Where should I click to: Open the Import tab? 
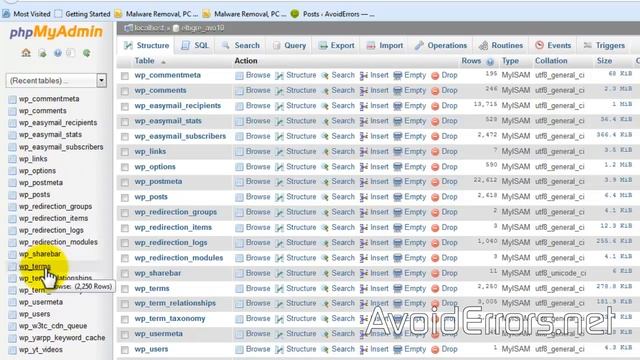[x=385, y=46]
